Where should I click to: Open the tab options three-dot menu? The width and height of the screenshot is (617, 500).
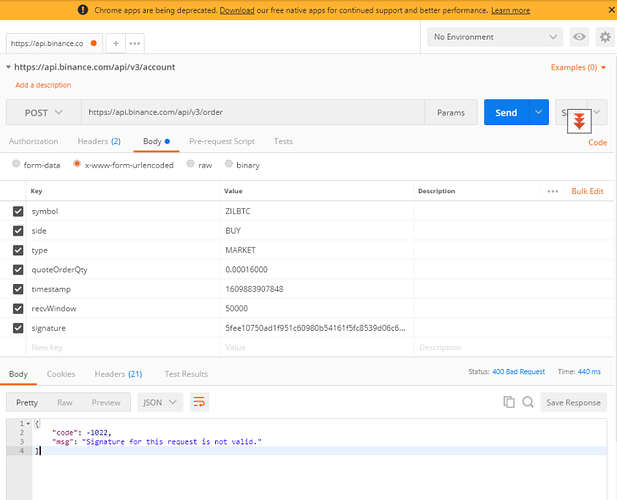point(135,44)
